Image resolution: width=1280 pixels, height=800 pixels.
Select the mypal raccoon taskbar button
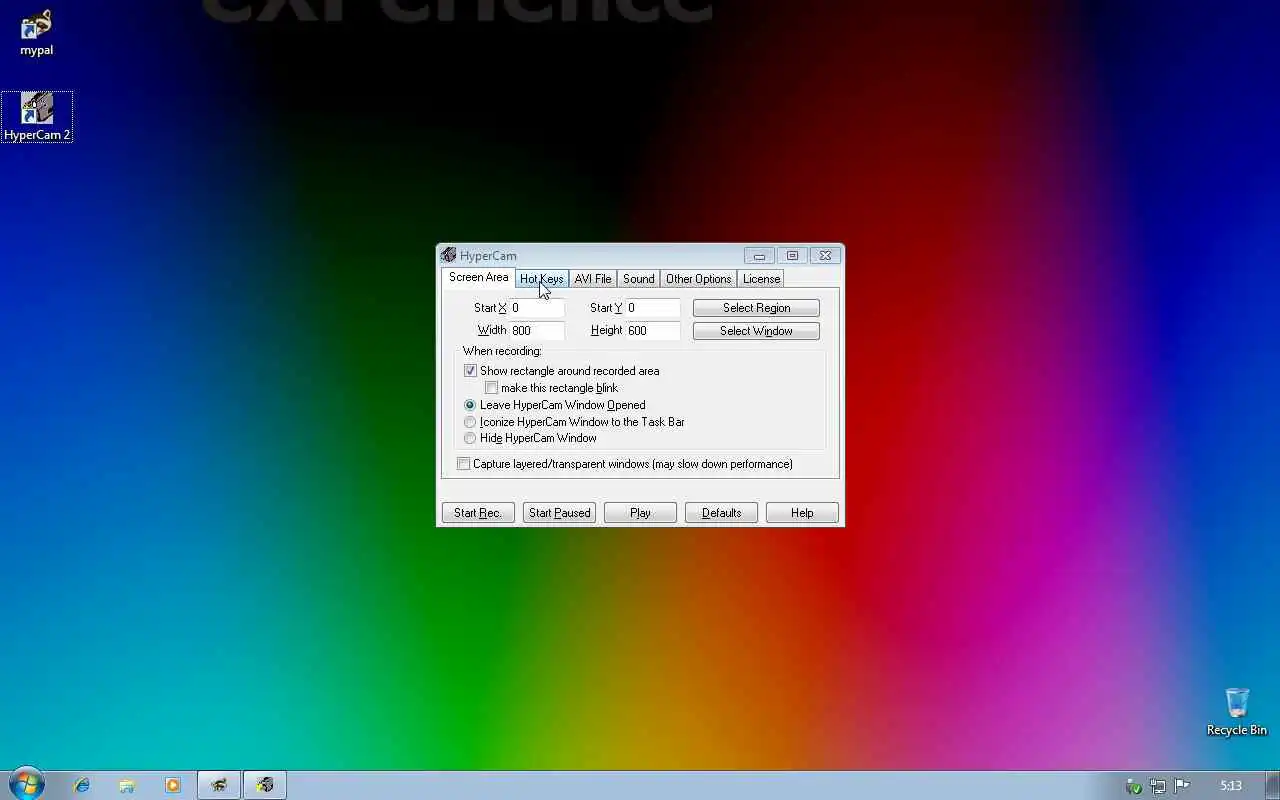[x=219, y=785]
